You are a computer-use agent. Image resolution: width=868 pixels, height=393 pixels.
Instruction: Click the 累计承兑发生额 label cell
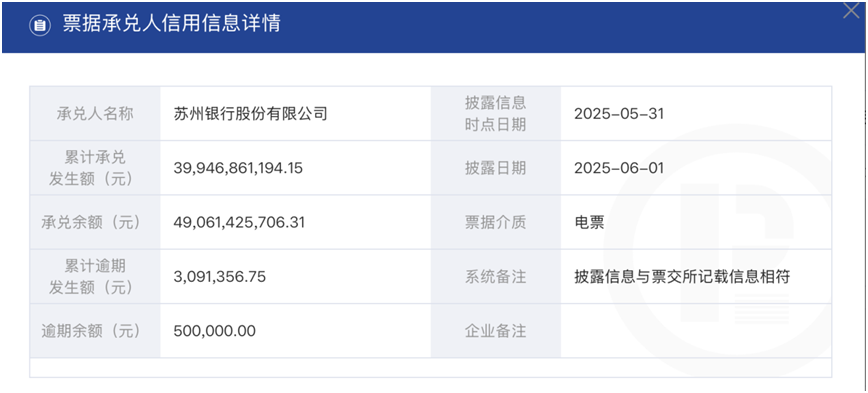tap(95, 168)
